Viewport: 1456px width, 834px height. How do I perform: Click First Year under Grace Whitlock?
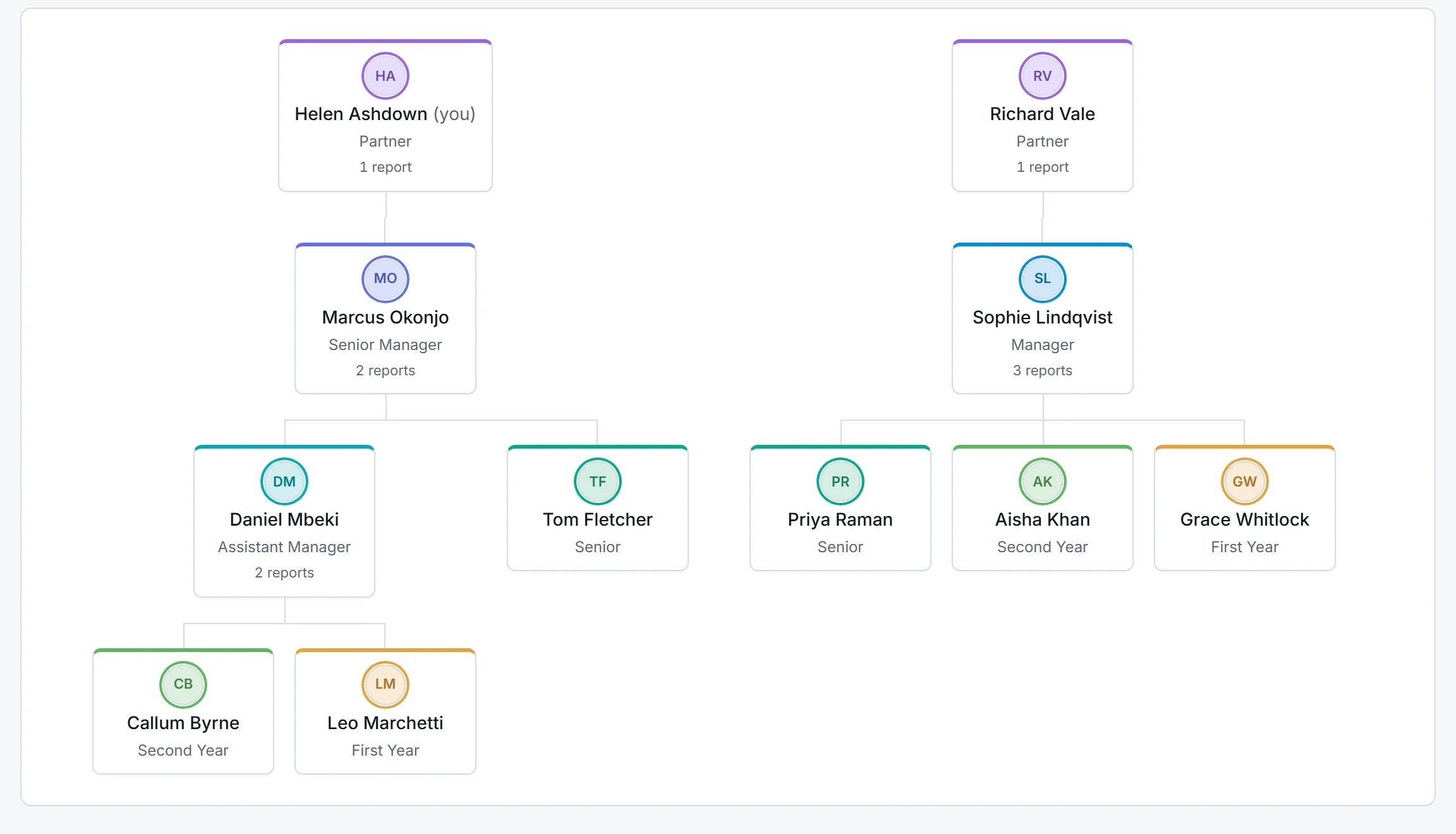(1245, 547)
